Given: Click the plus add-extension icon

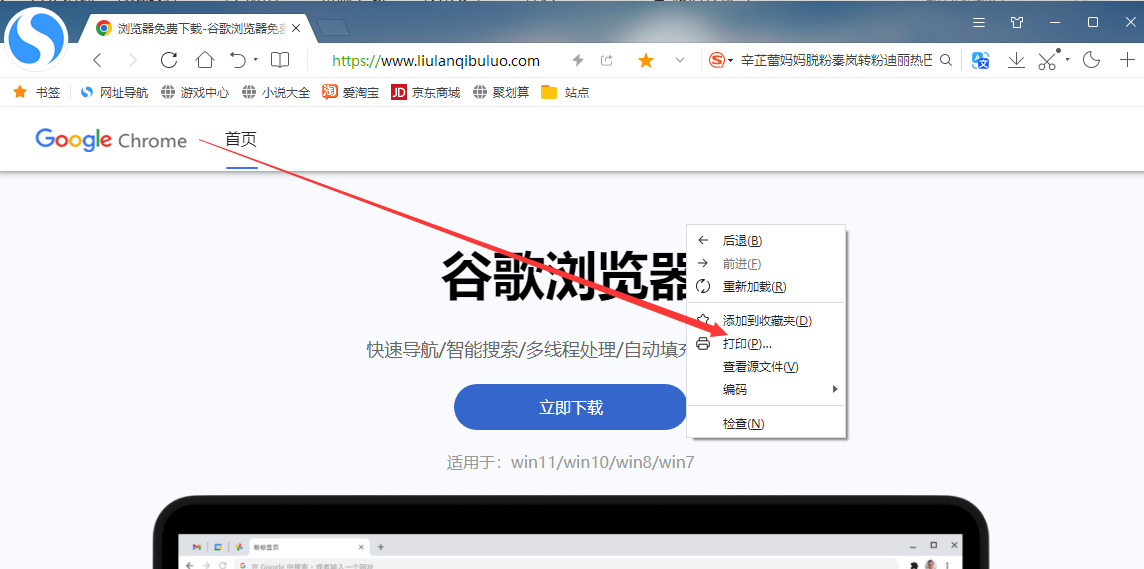Looking at the screenshot, I should (x=1127, y=61).
